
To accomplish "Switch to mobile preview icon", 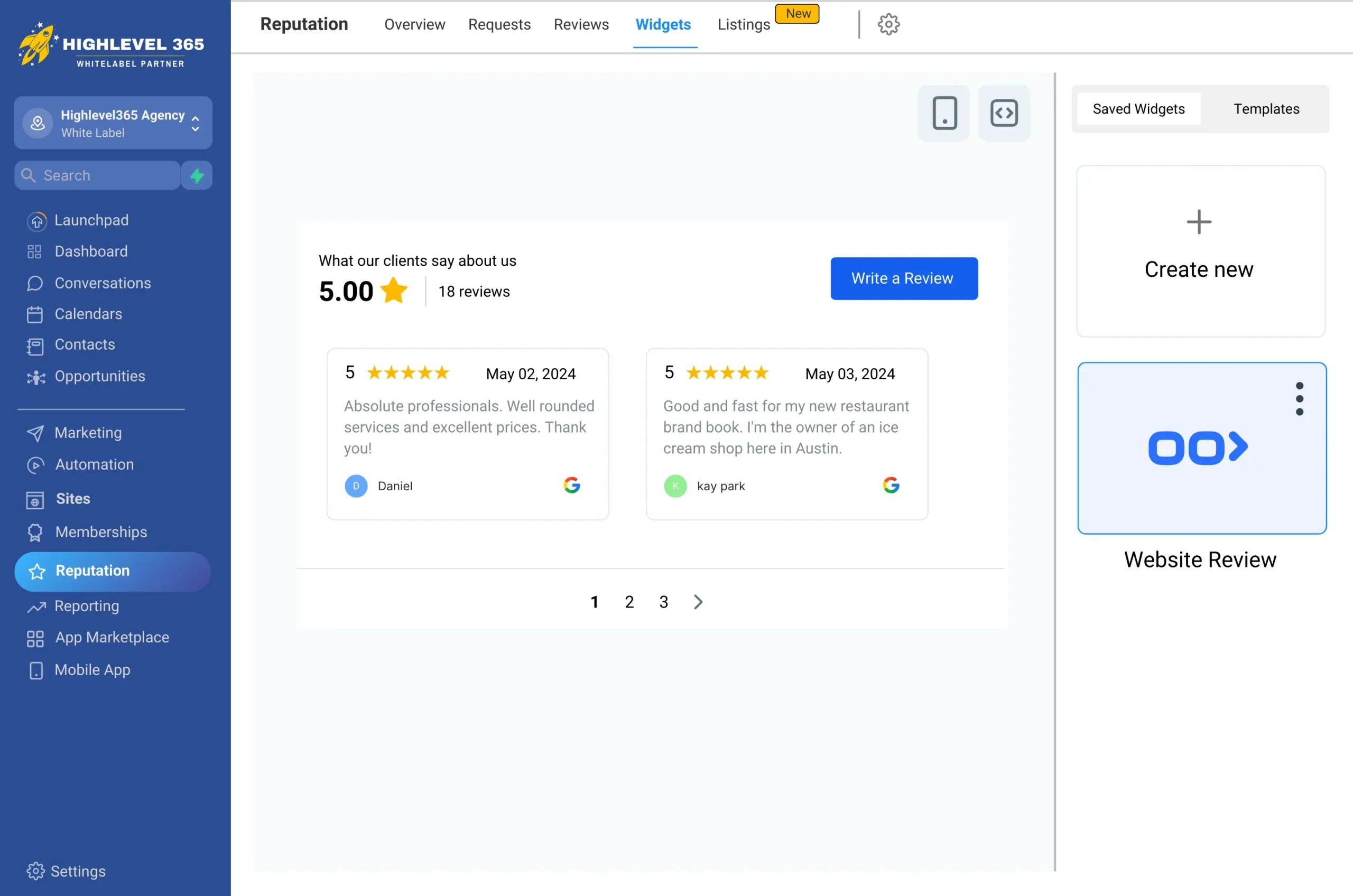I will pyautogui.click(x=944, y=113).
